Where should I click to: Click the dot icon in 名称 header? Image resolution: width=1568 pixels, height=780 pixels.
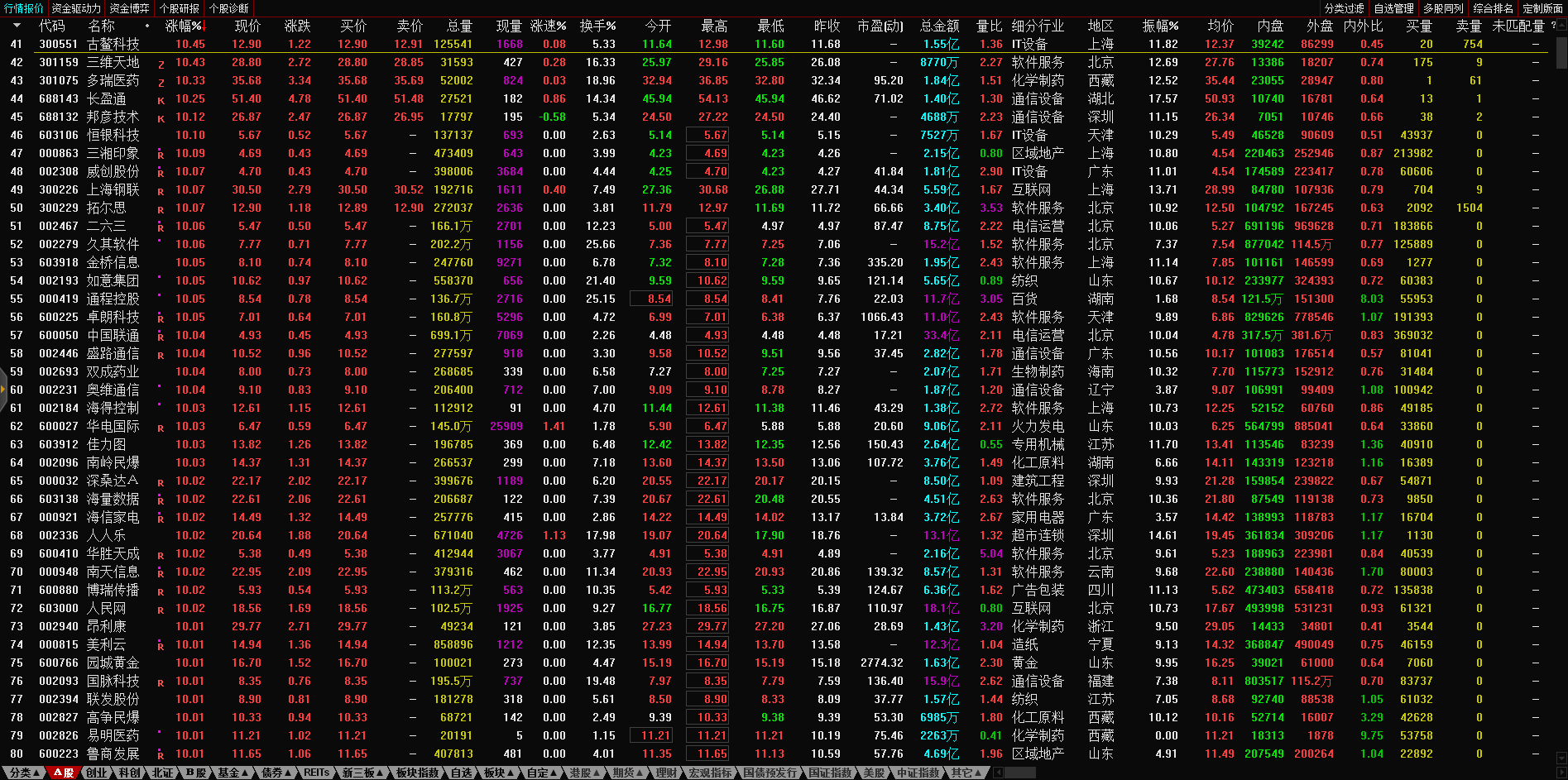pos(147,26)
